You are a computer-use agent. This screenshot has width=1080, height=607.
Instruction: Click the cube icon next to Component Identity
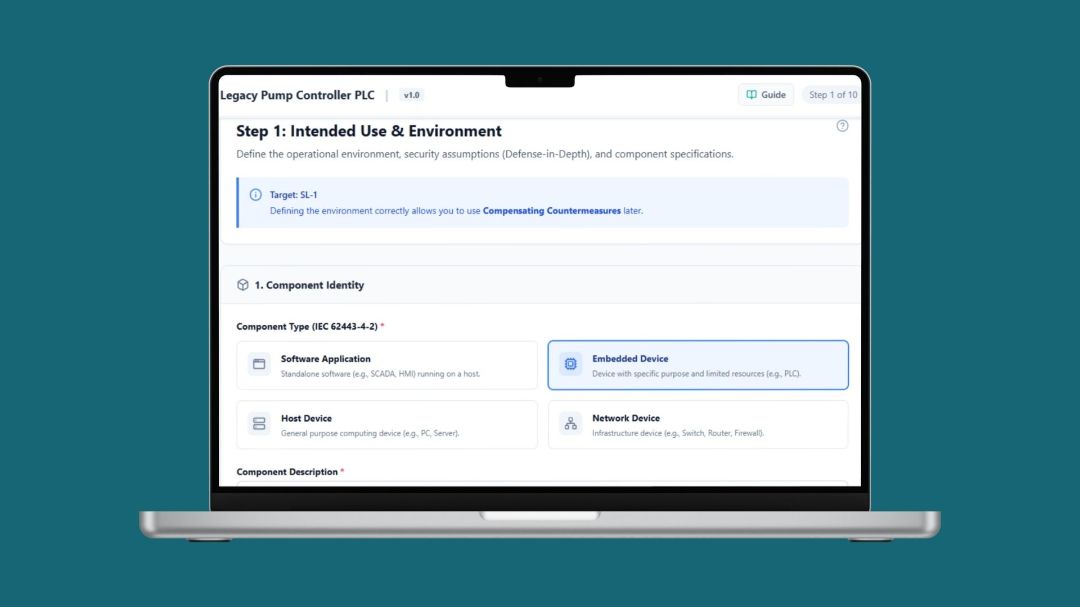(243, 285)
